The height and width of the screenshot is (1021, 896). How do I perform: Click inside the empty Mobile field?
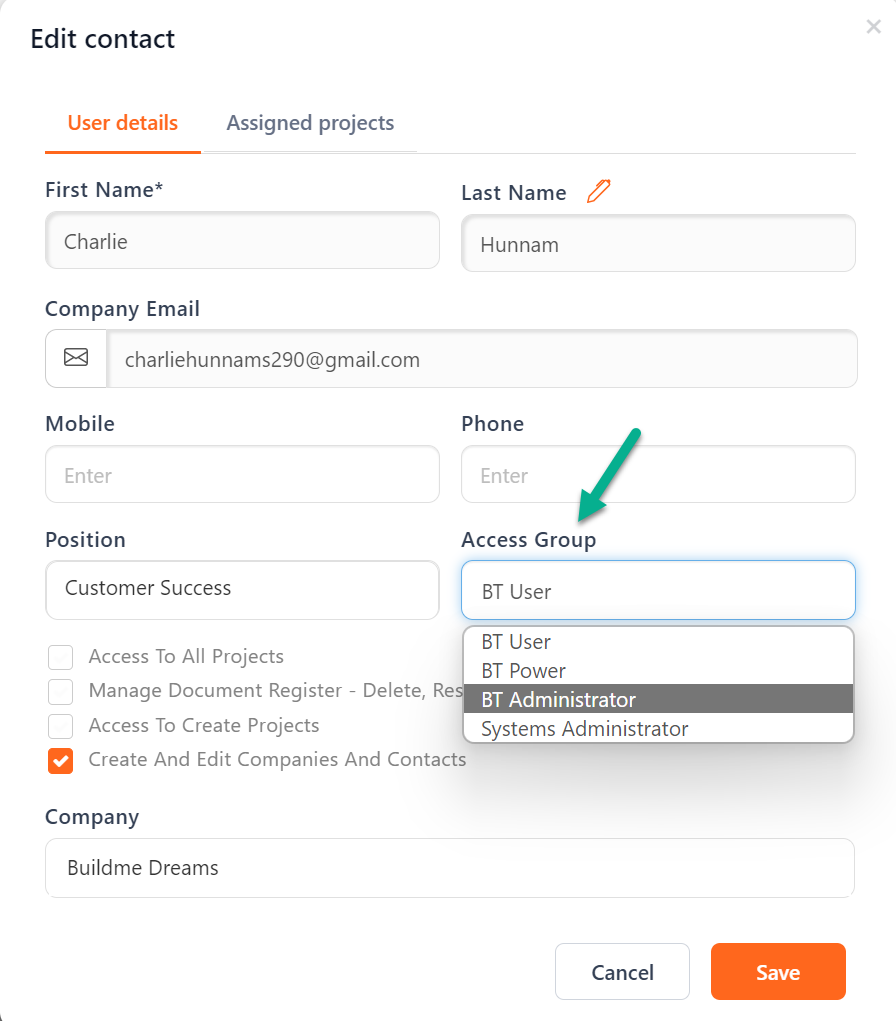(242, 474)
